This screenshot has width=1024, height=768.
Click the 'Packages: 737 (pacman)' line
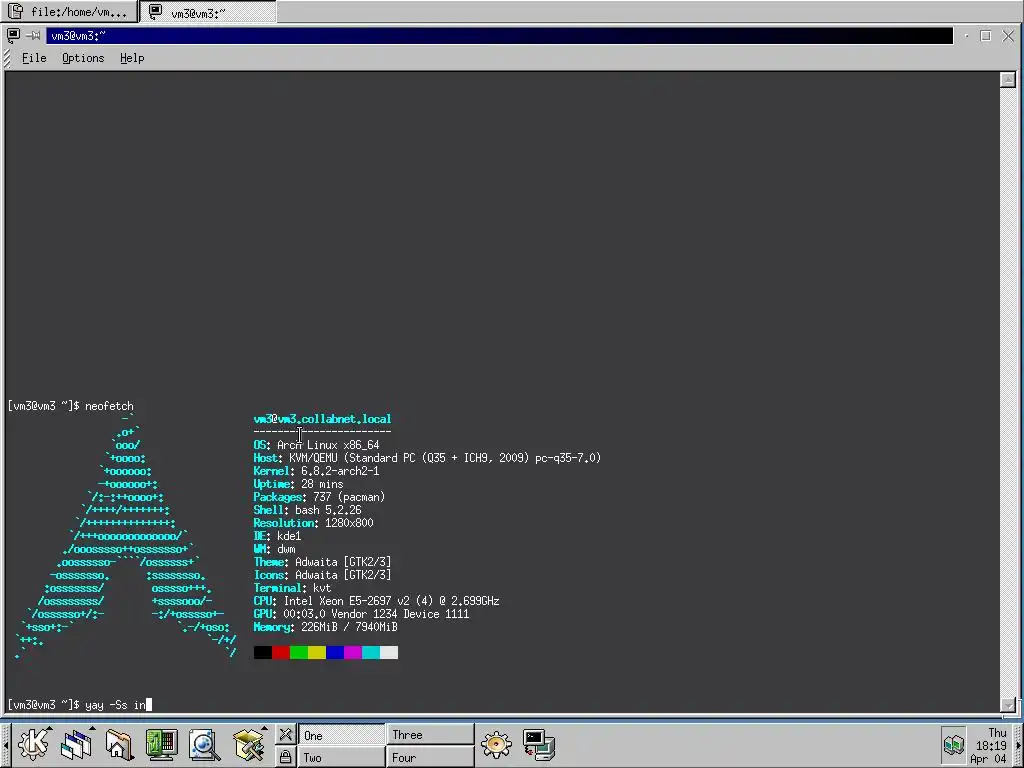319,498
